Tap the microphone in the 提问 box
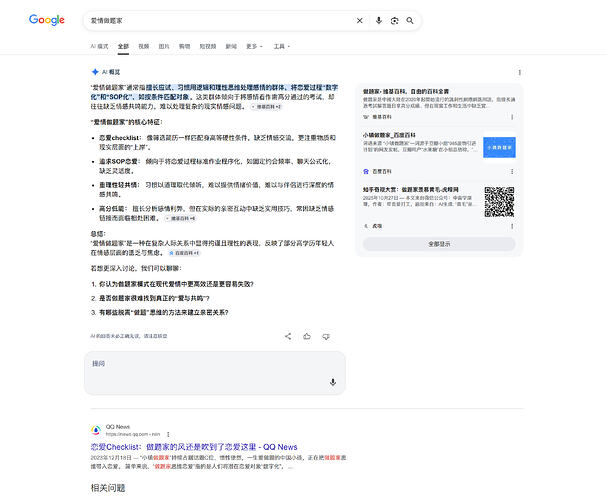 pos(333,382)
